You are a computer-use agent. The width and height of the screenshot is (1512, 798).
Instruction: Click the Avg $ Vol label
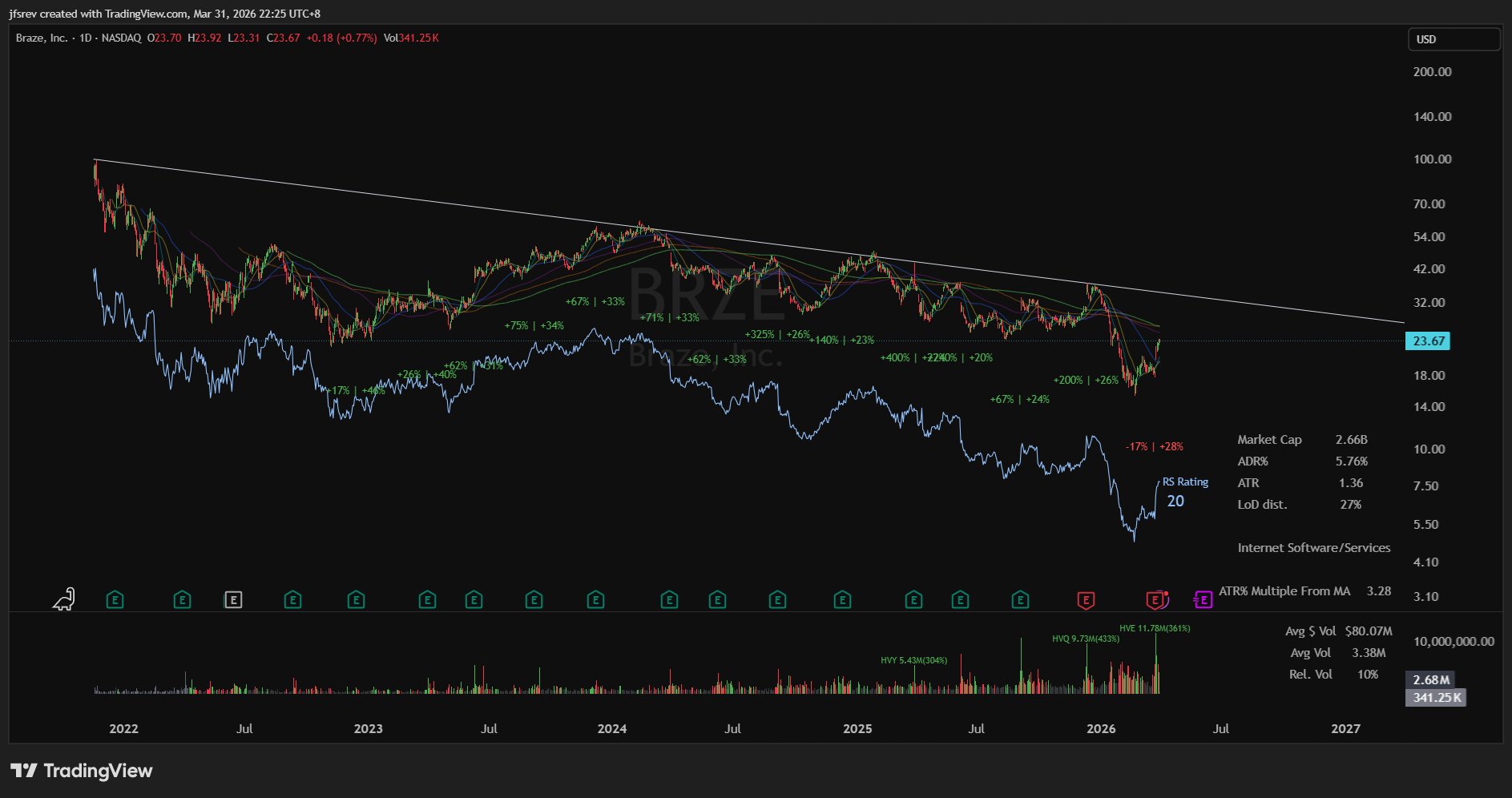click(x=1310, y=631)
